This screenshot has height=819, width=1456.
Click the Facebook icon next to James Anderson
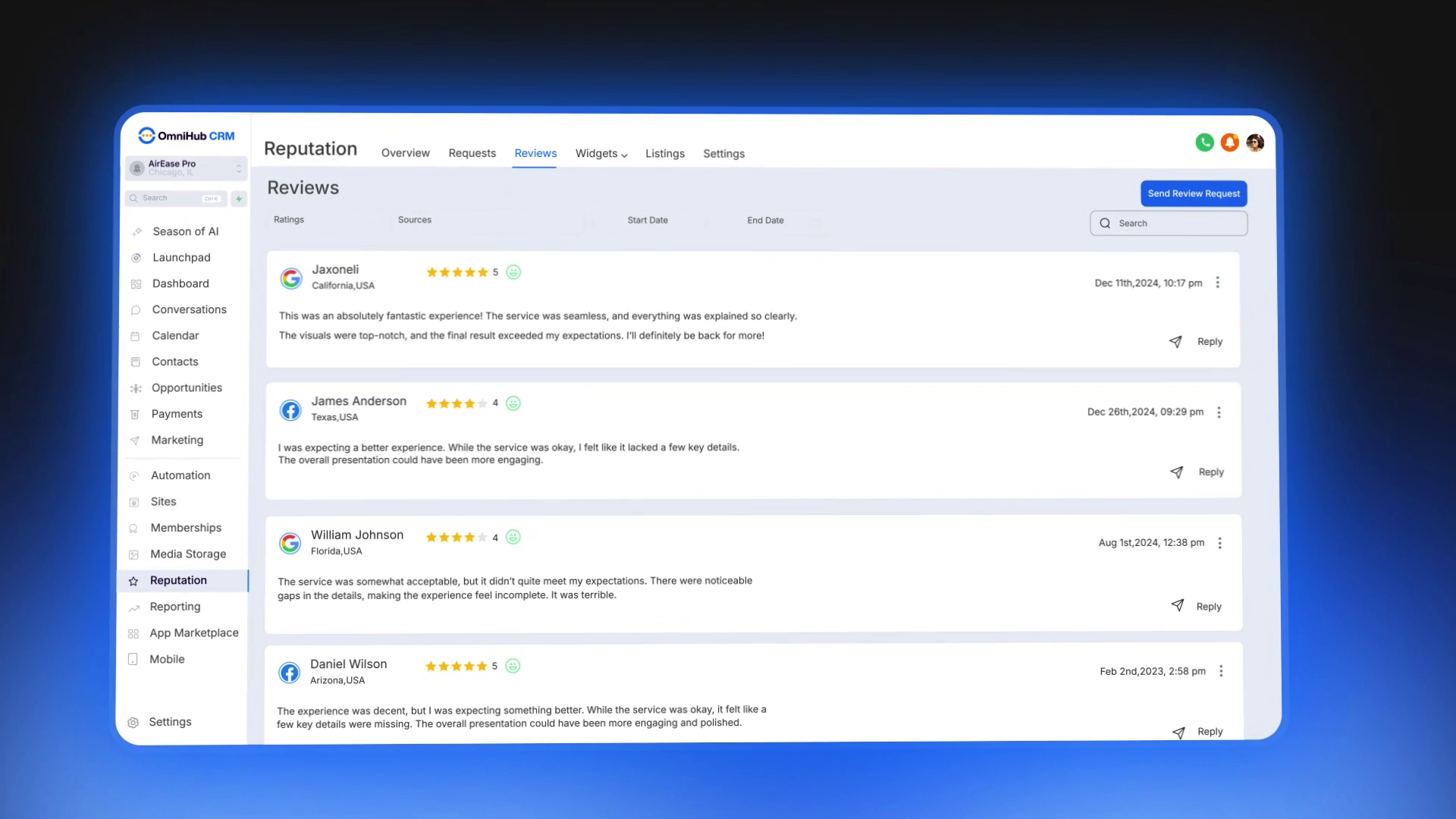pyautogui.click(x=290, y=410)
